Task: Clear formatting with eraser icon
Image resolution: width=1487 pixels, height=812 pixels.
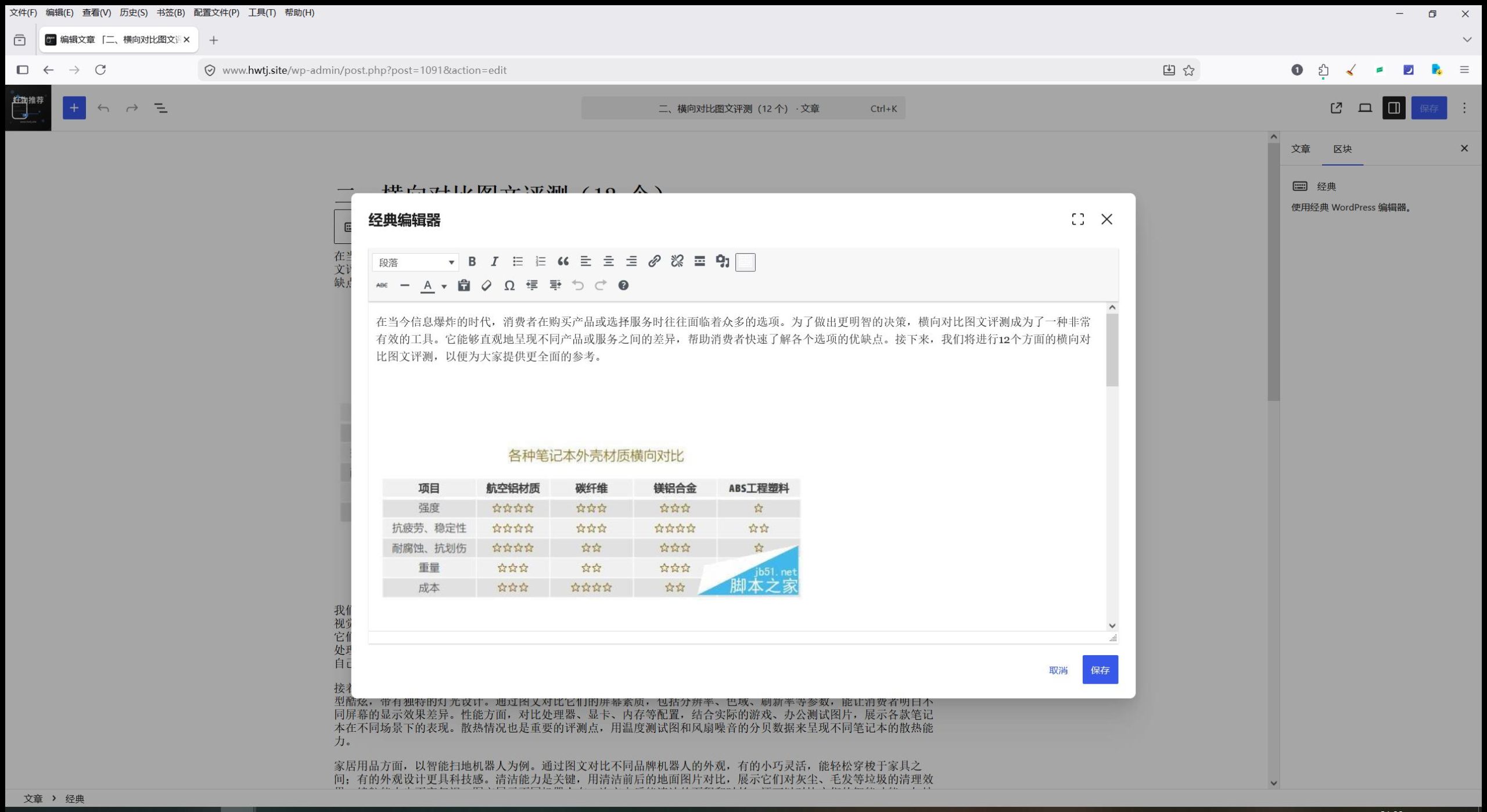Action: click(487, 285)
